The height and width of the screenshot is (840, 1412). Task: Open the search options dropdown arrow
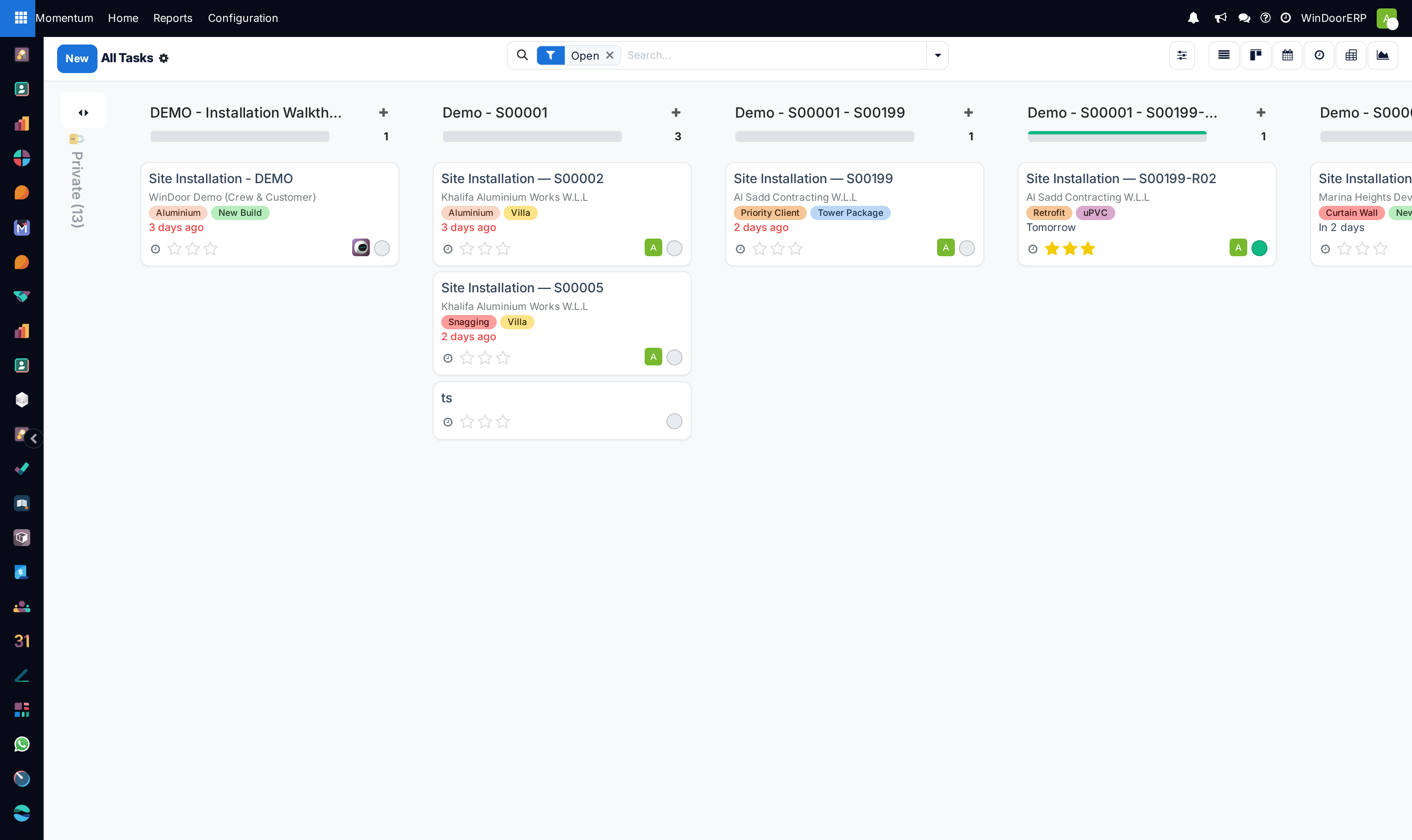pyautogui.click(x=938, y=55)
